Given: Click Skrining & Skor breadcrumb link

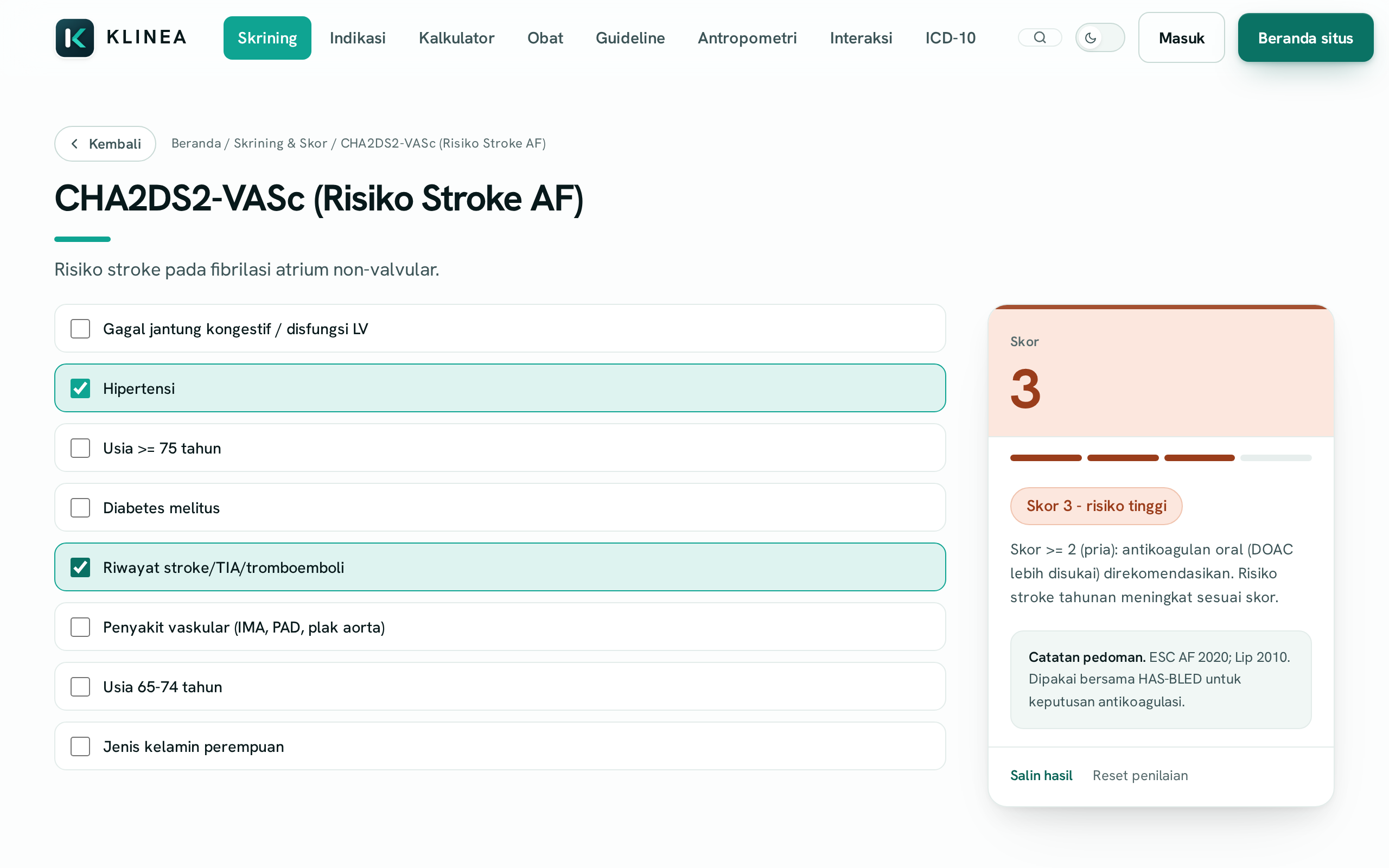Looking at the screenshot, I should pyautogui.click(x=280, y=144).
